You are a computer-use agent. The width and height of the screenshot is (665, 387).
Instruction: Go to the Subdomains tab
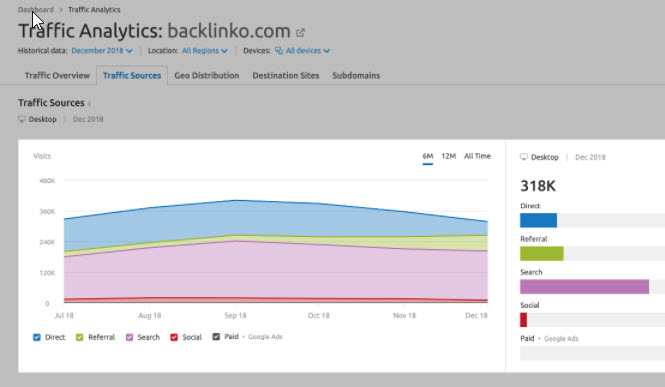pos(356,75)
